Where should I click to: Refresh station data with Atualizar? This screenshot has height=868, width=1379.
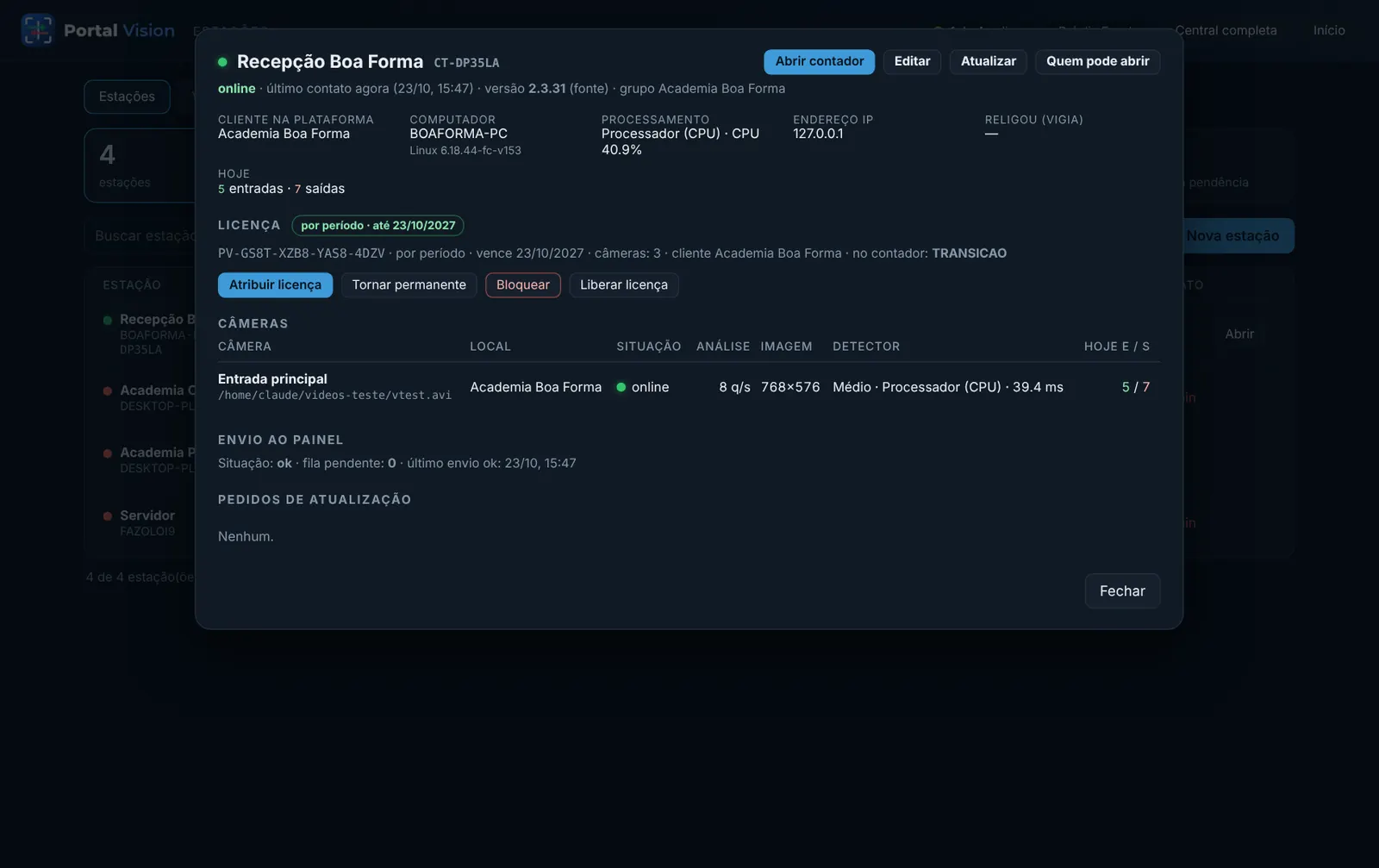[989, 61]
